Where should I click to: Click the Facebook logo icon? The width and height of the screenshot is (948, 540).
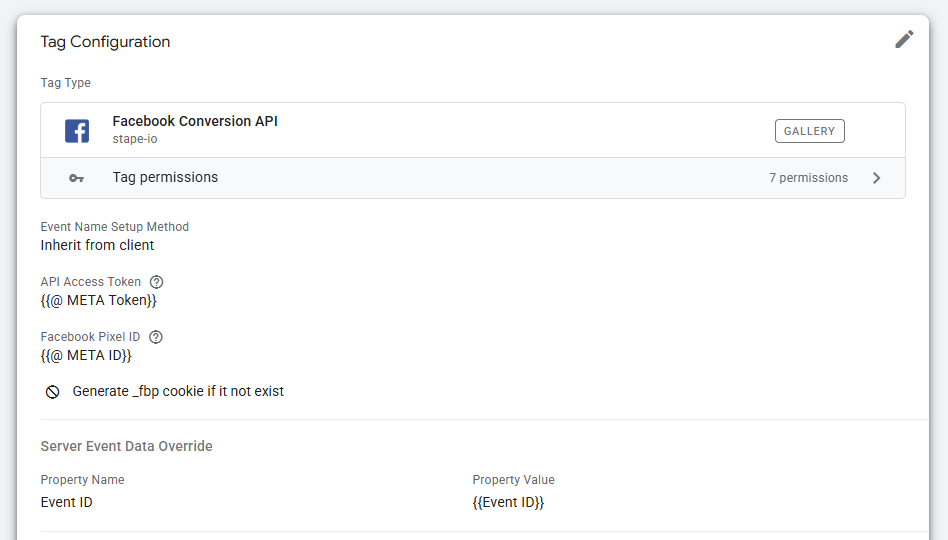77,130
